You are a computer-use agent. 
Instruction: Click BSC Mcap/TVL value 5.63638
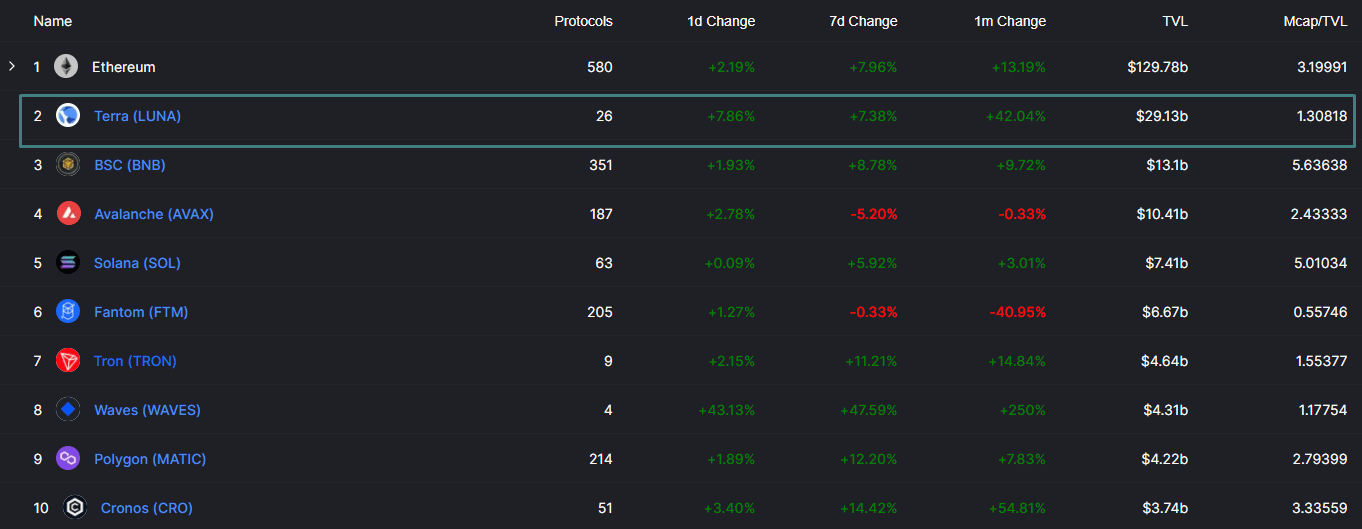pyautogui.click(x=1322, y=165)
